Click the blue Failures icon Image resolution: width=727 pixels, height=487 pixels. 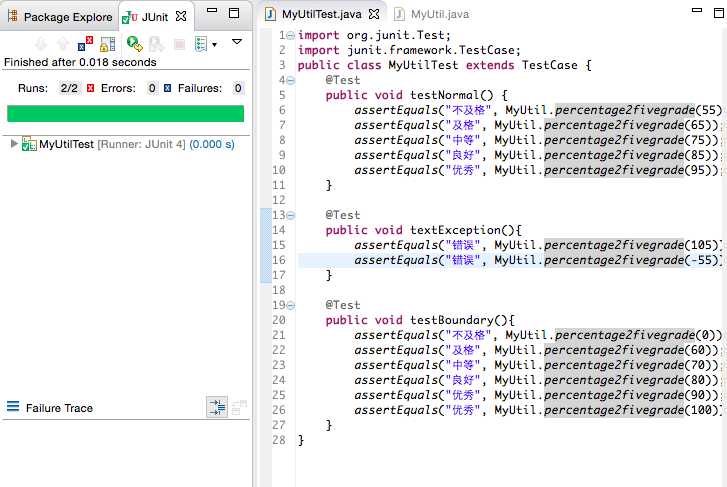tap(167, 88)
